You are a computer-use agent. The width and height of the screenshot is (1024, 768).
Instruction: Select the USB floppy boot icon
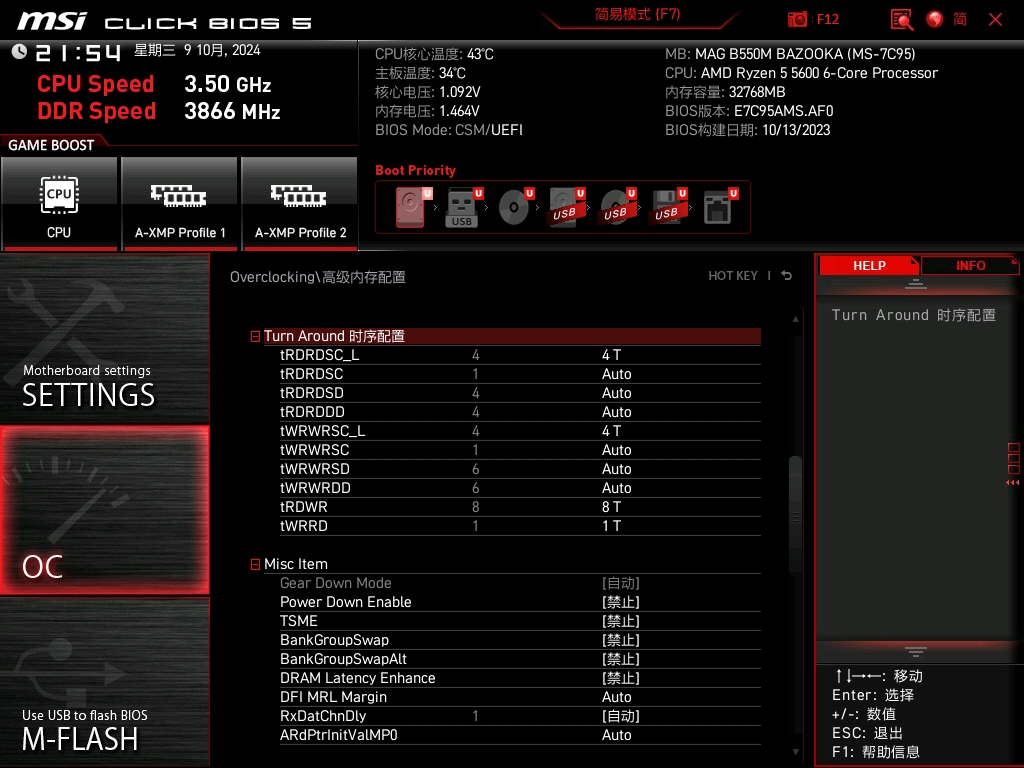[x=668, y=207]
